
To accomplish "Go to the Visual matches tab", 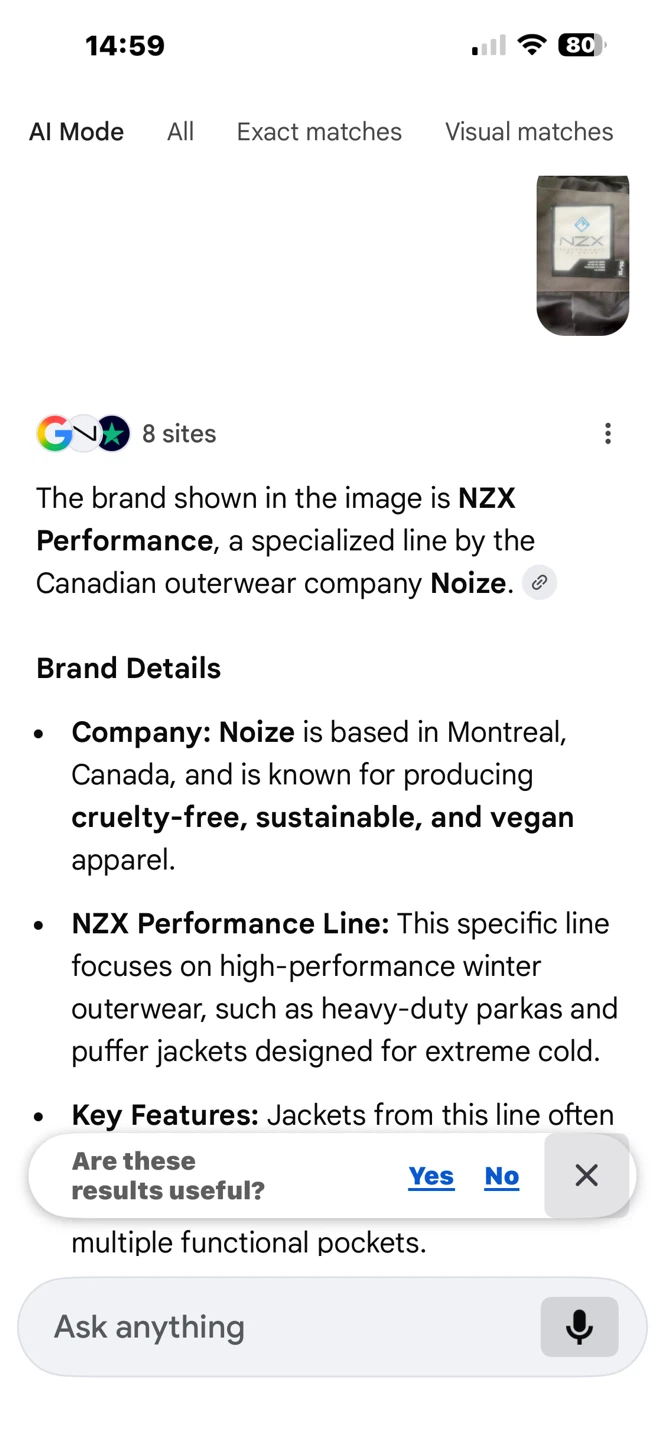I will [529, 132].
